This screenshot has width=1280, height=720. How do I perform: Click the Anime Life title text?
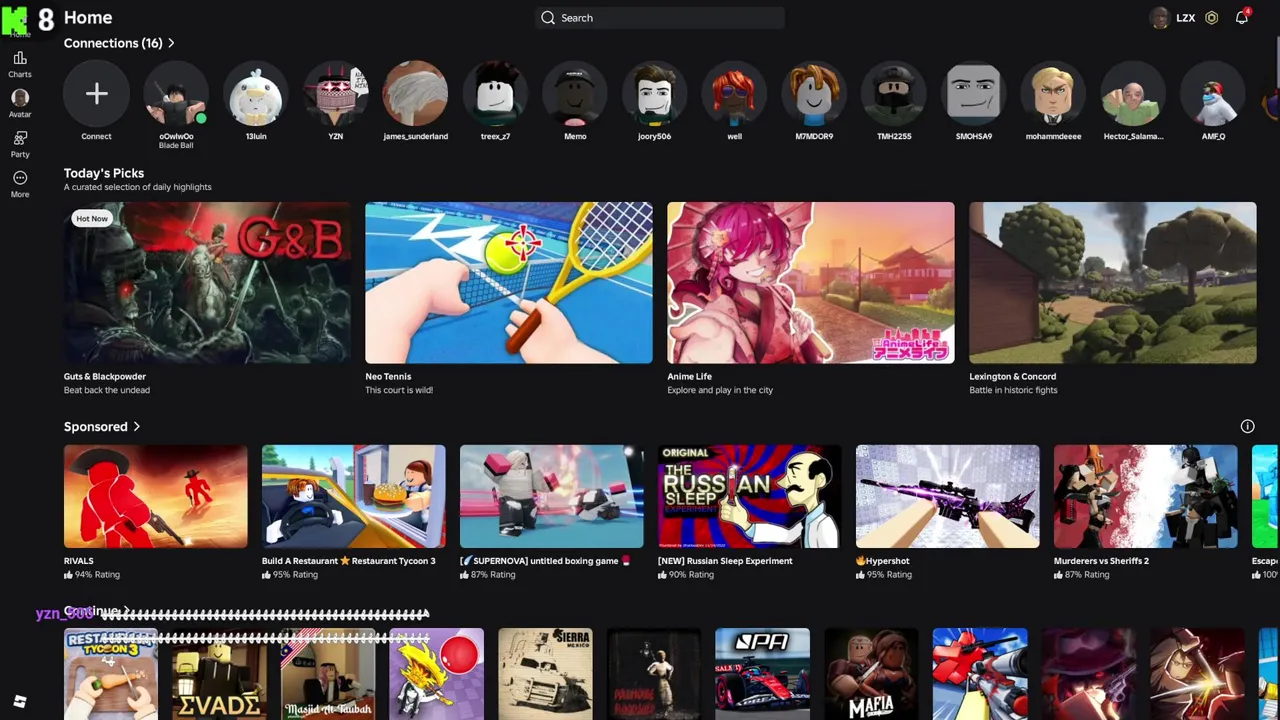coord(690,377)
